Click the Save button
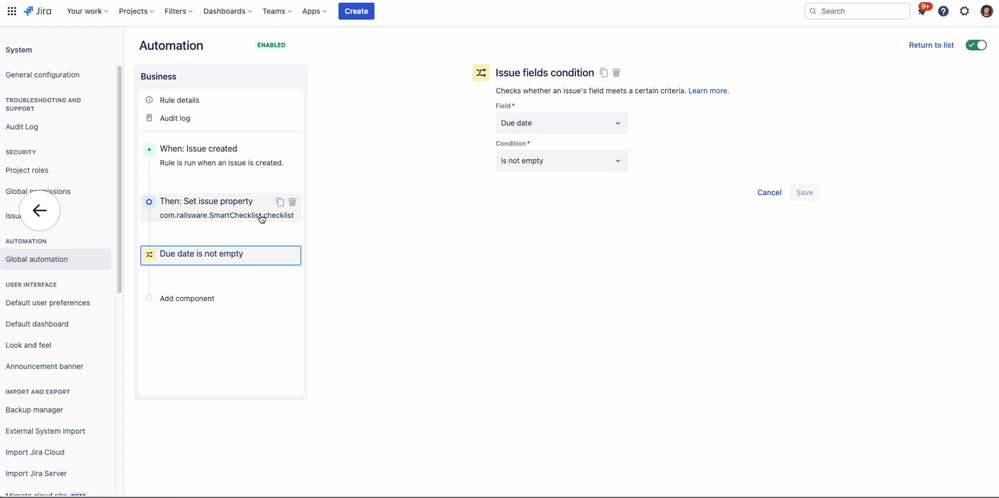Viewport: 999px width, 498px height. (805, 192)
